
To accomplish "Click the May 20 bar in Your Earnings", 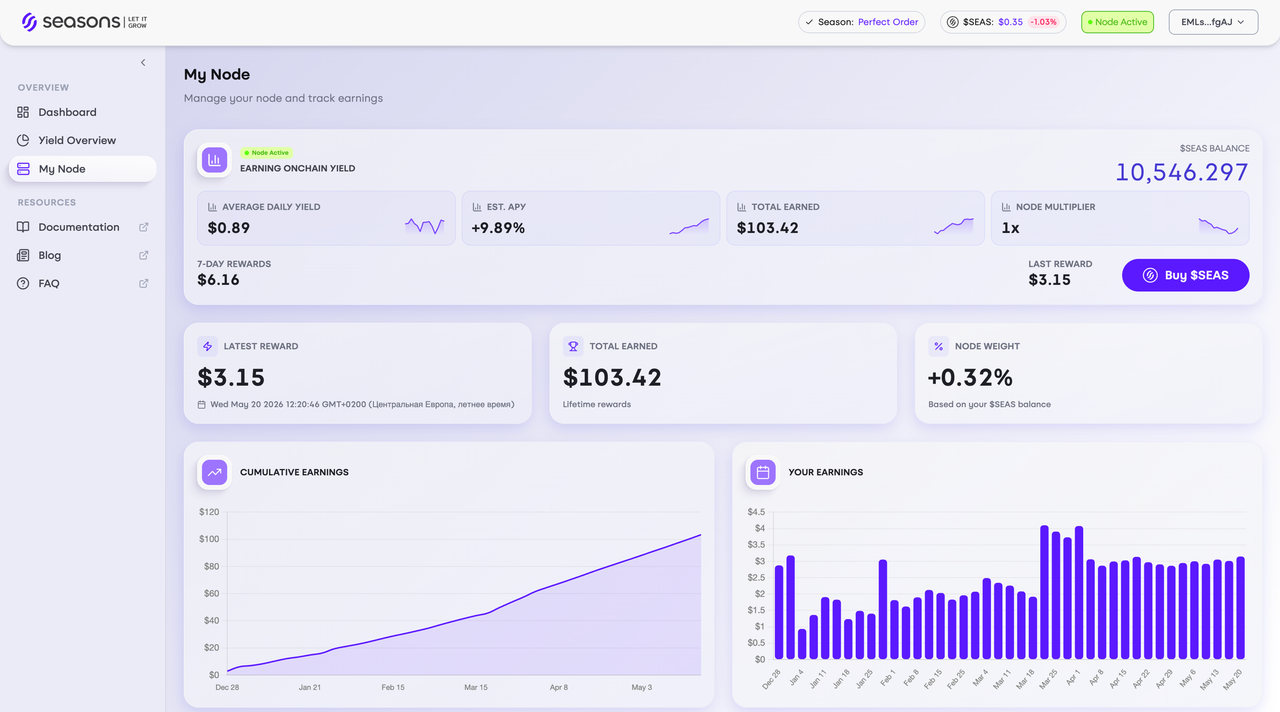I will coord(1240,608).
